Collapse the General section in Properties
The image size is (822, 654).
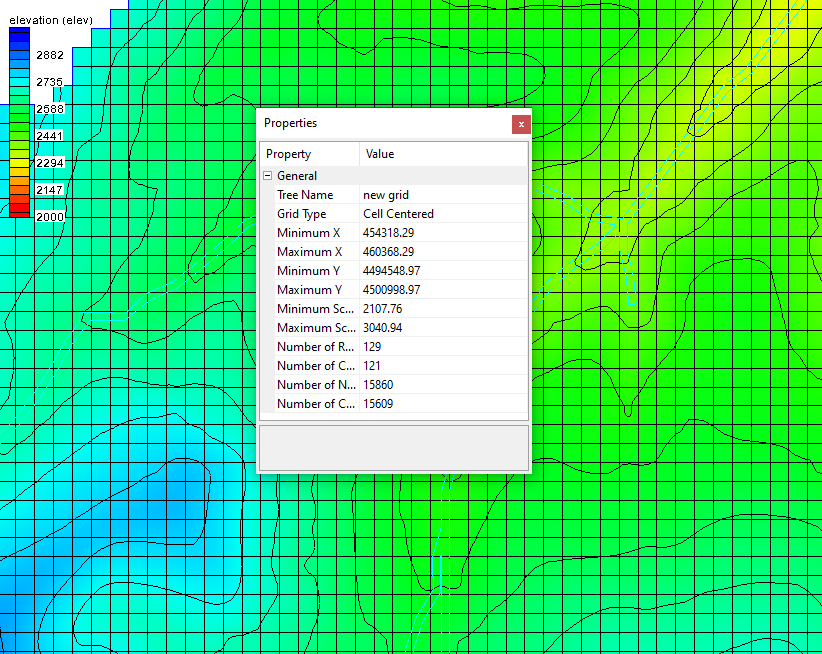(268, 175)
